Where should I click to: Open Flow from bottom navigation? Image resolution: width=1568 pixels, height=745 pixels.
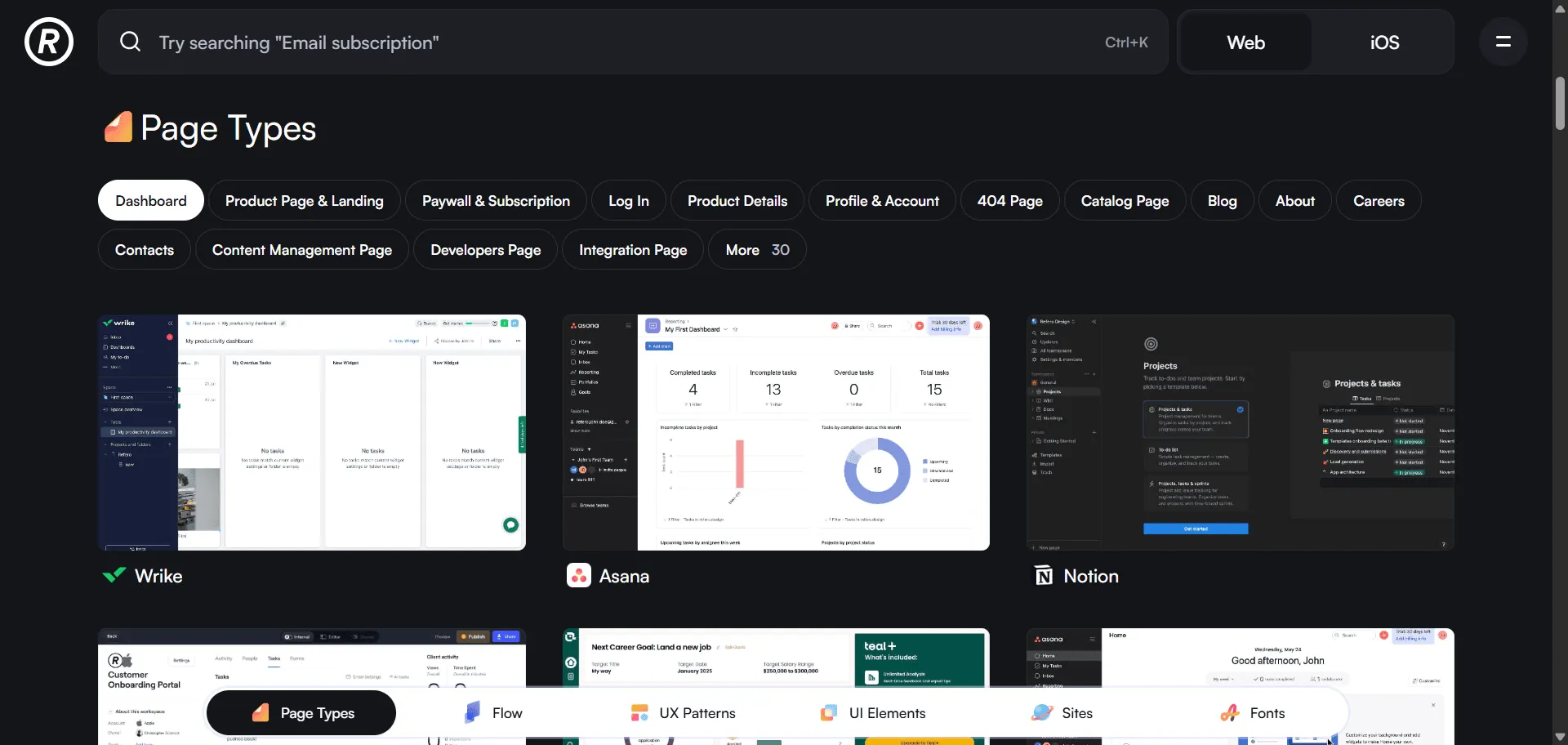point(492,713)
